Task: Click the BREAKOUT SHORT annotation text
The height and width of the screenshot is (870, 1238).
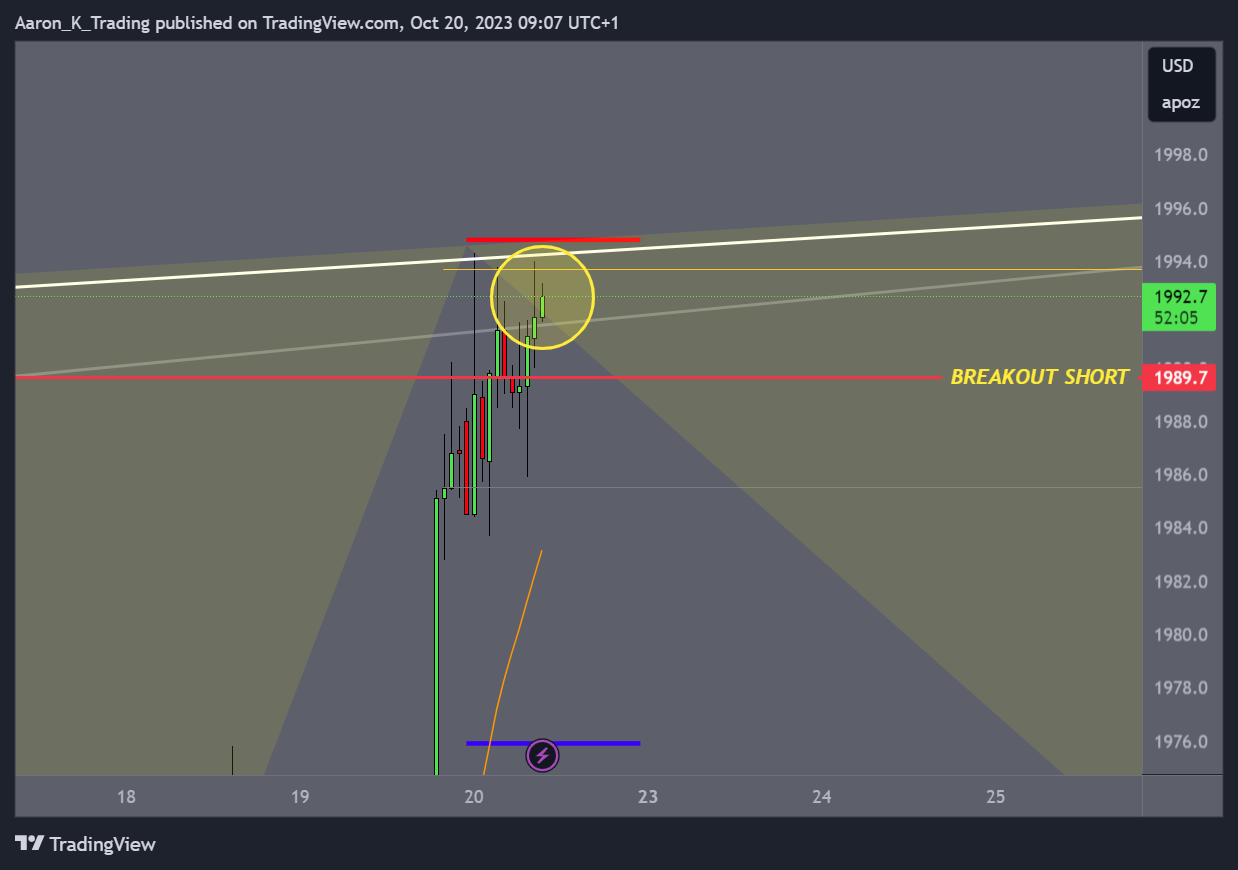Action: pyautogui.click(x=1039, y=377)
